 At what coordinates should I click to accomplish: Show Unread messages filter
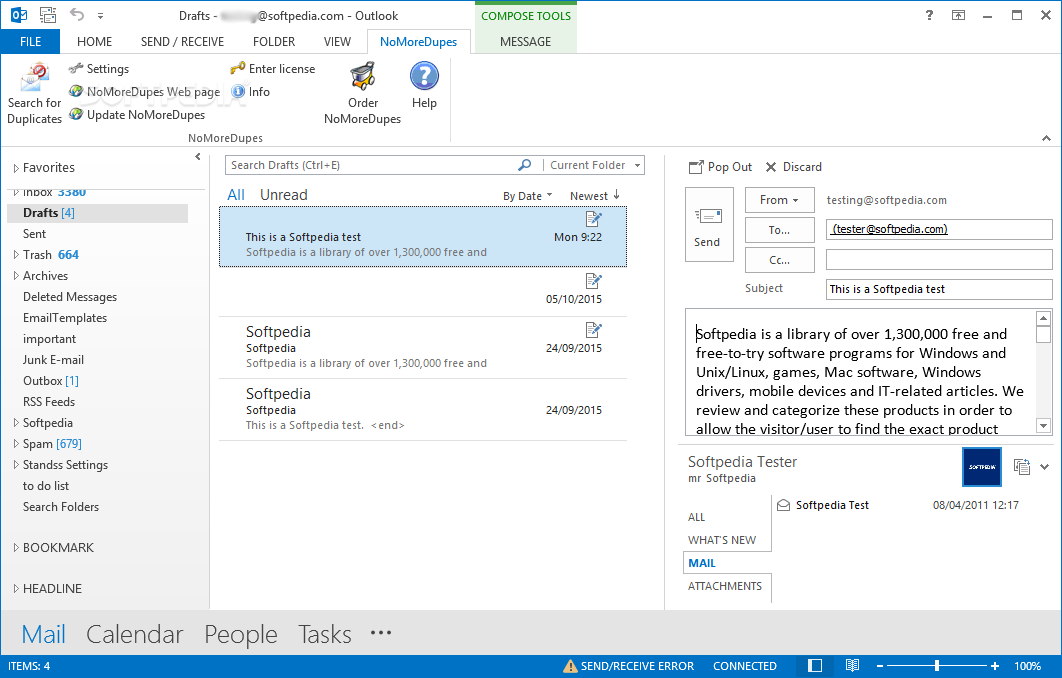(284, 195)
